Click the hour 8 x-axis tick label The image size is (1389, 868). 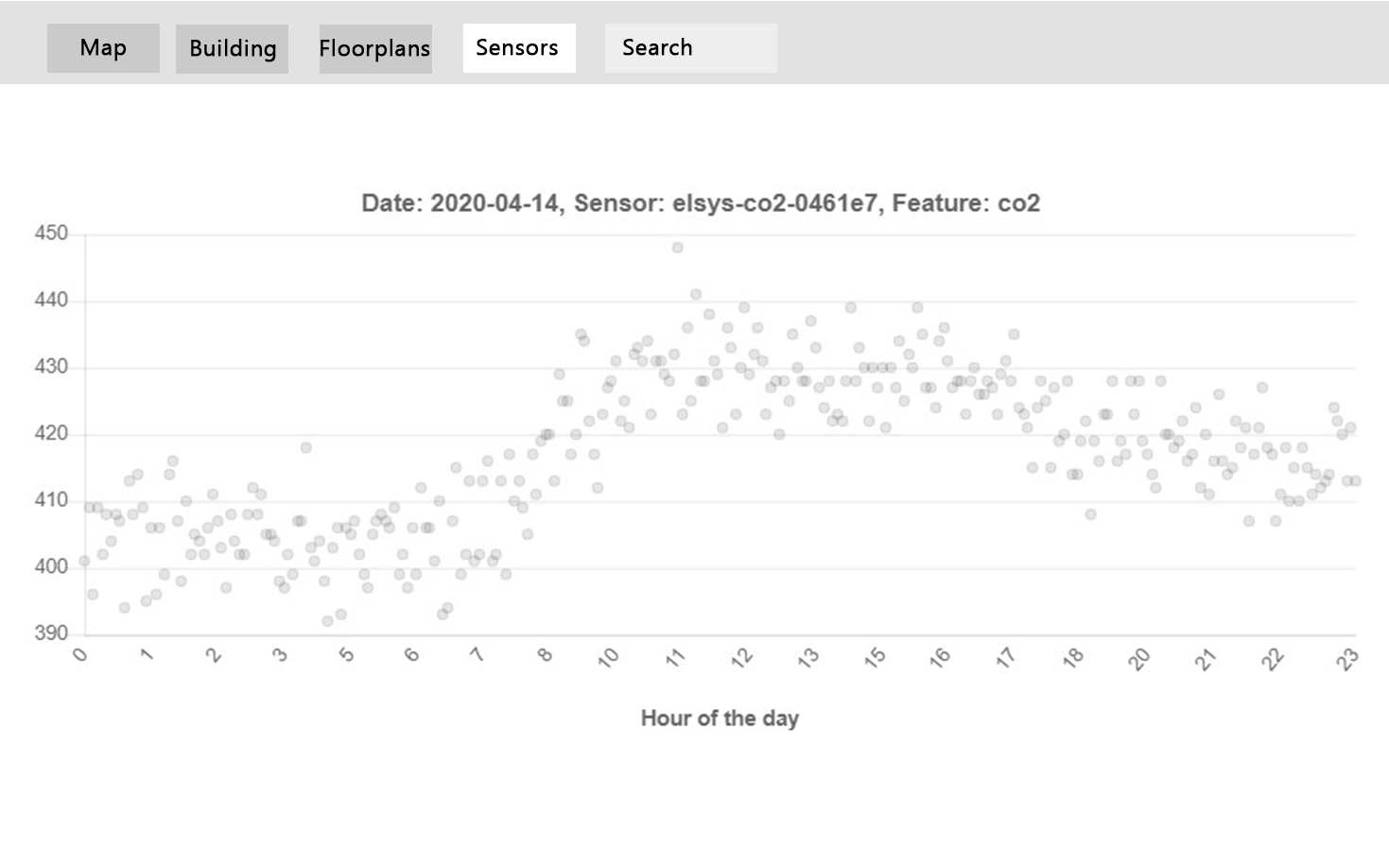coord(545,654)
